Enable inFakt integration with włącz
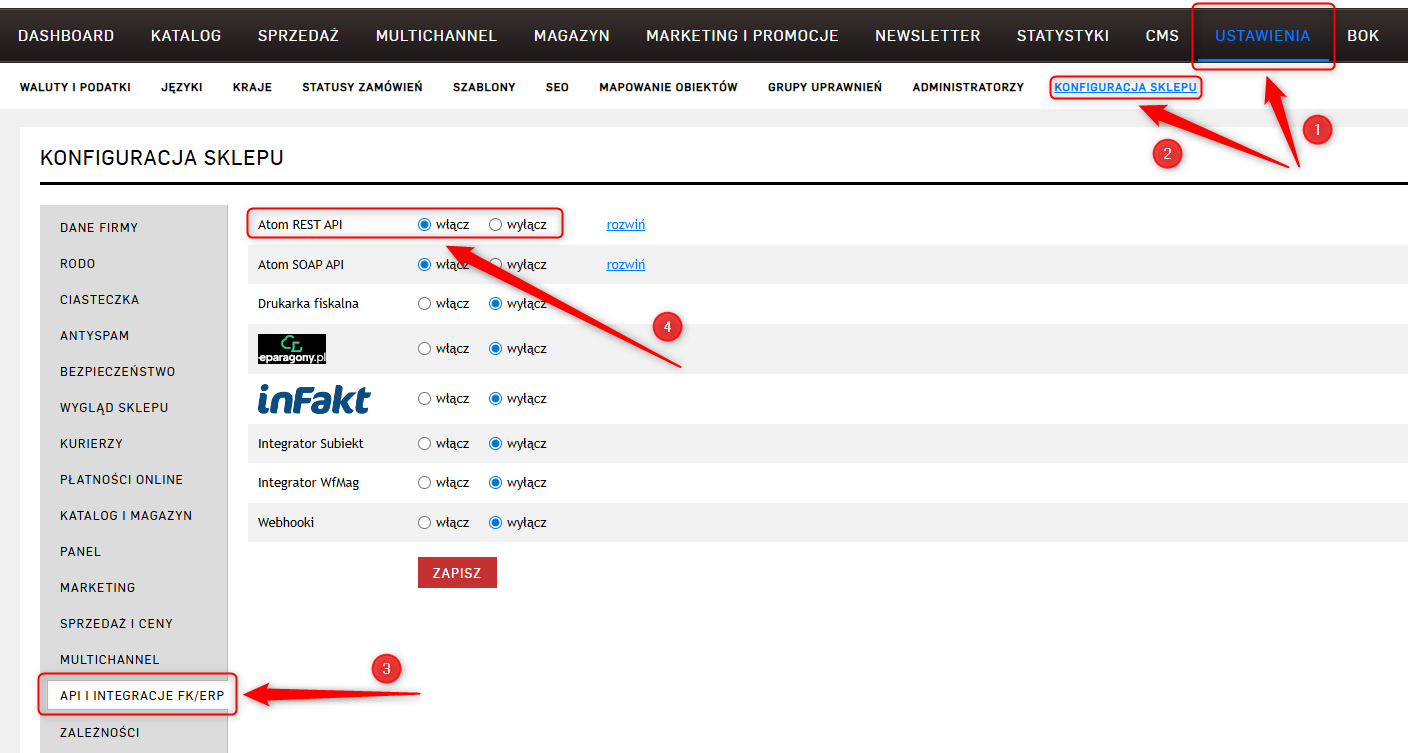Viewport: 1408px width, 753px height. pyautogui.click(x=424, y=399)
